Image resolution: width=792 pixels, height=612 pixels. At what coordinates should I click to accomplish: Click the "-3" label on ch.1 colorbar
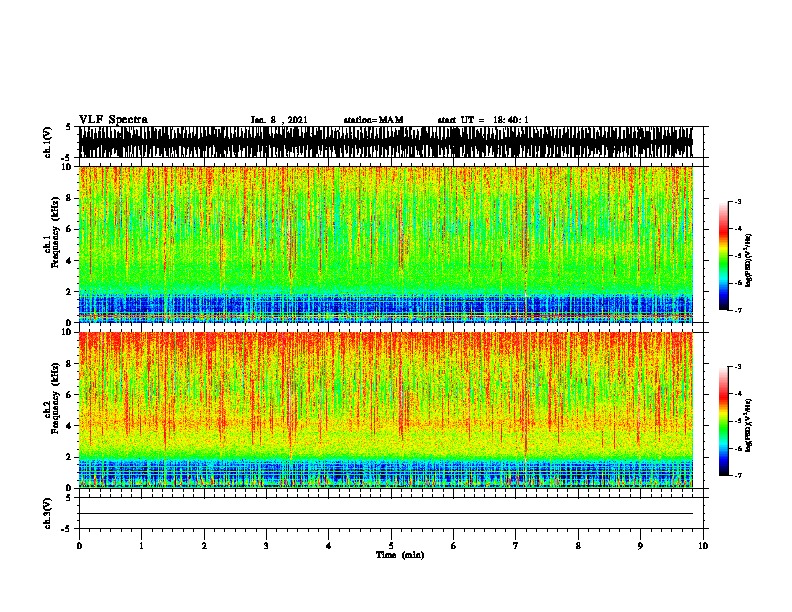tap(738, 201)
